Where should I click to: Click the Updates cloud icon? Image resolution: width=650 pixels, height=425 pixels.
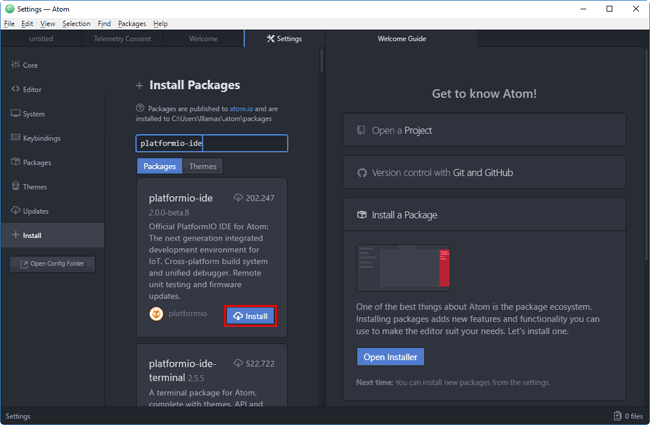click(15, 210)
